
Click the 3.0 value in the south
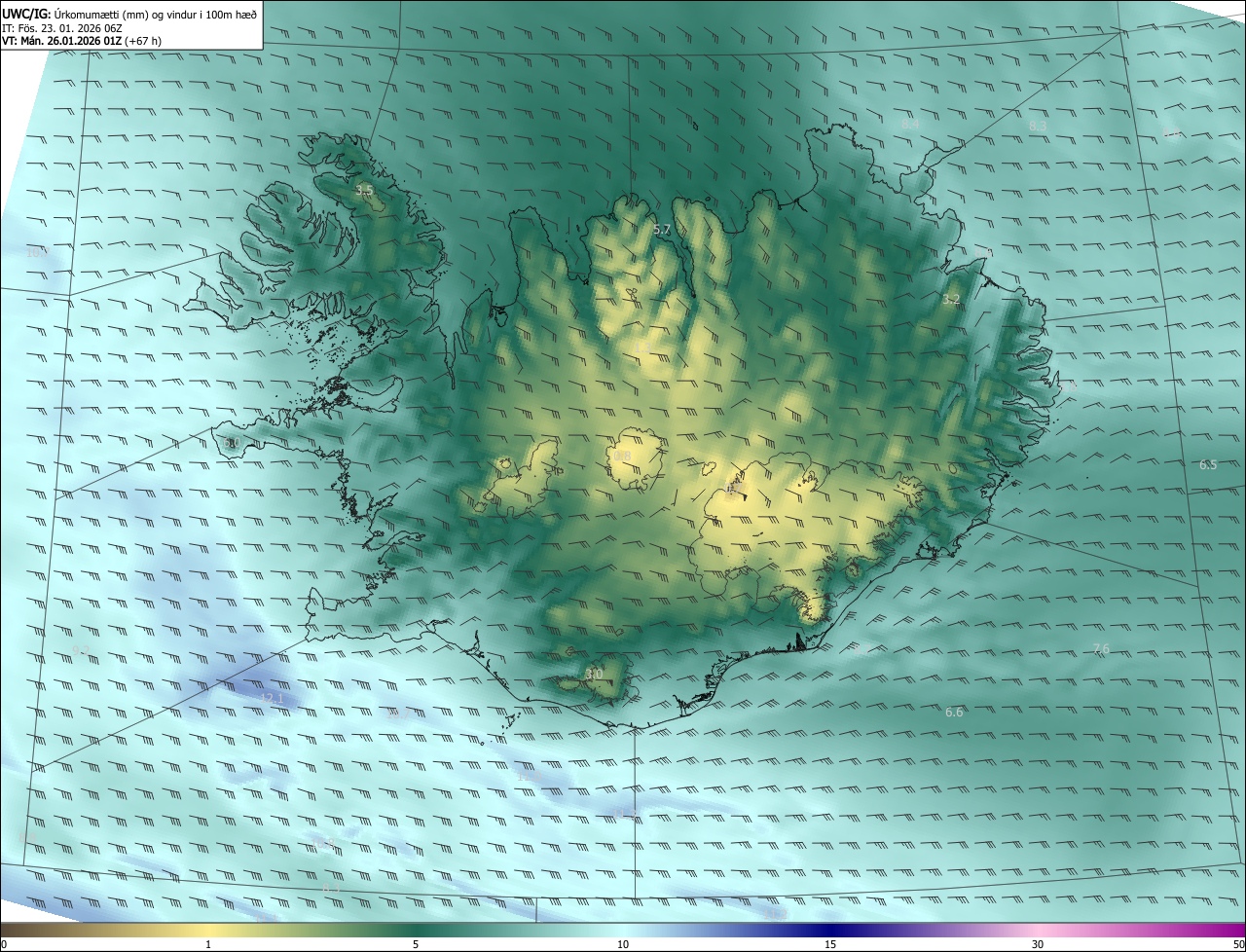[x=594, y=674]
